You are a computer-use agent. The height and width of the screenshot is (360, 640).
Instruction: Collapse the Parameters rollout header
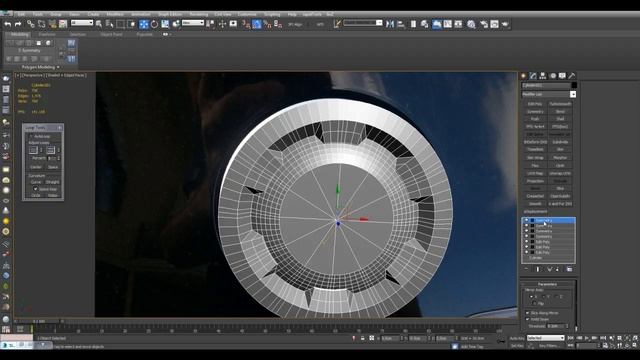click(x=547, y=284)
